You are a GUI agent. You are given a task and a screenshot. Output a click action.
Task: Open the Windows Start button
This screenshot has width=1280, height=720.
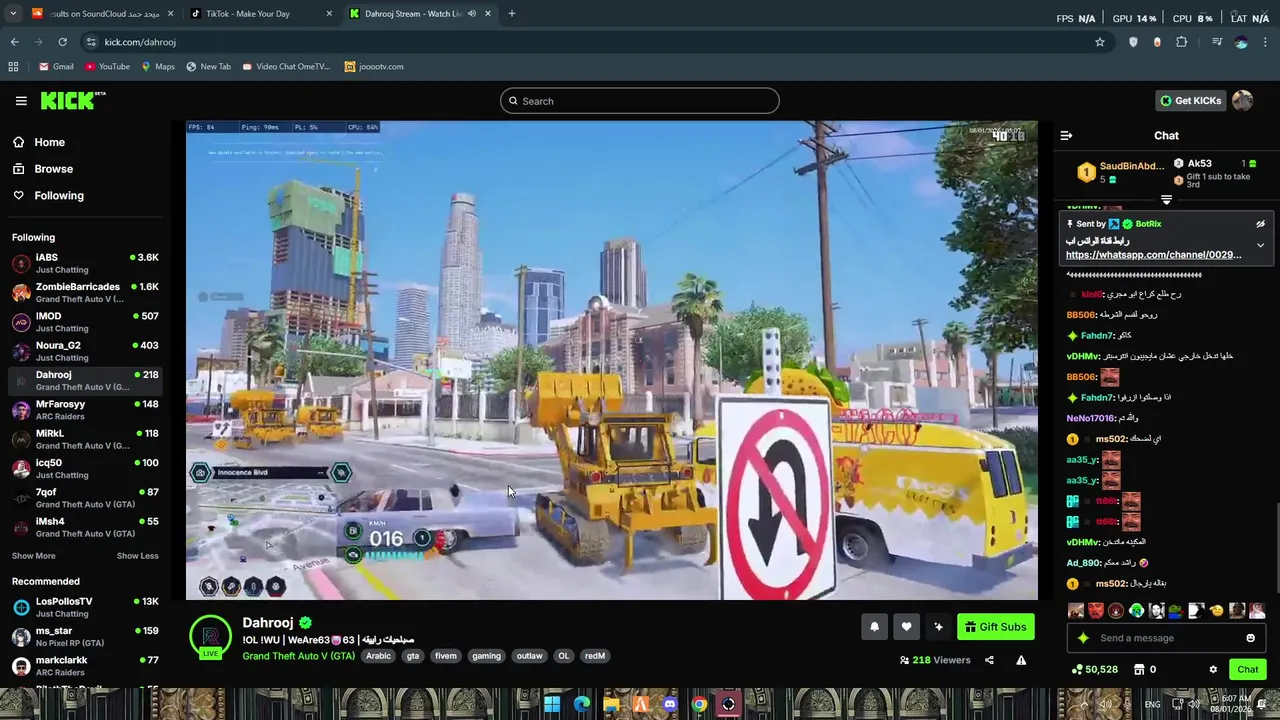point(552,704)
